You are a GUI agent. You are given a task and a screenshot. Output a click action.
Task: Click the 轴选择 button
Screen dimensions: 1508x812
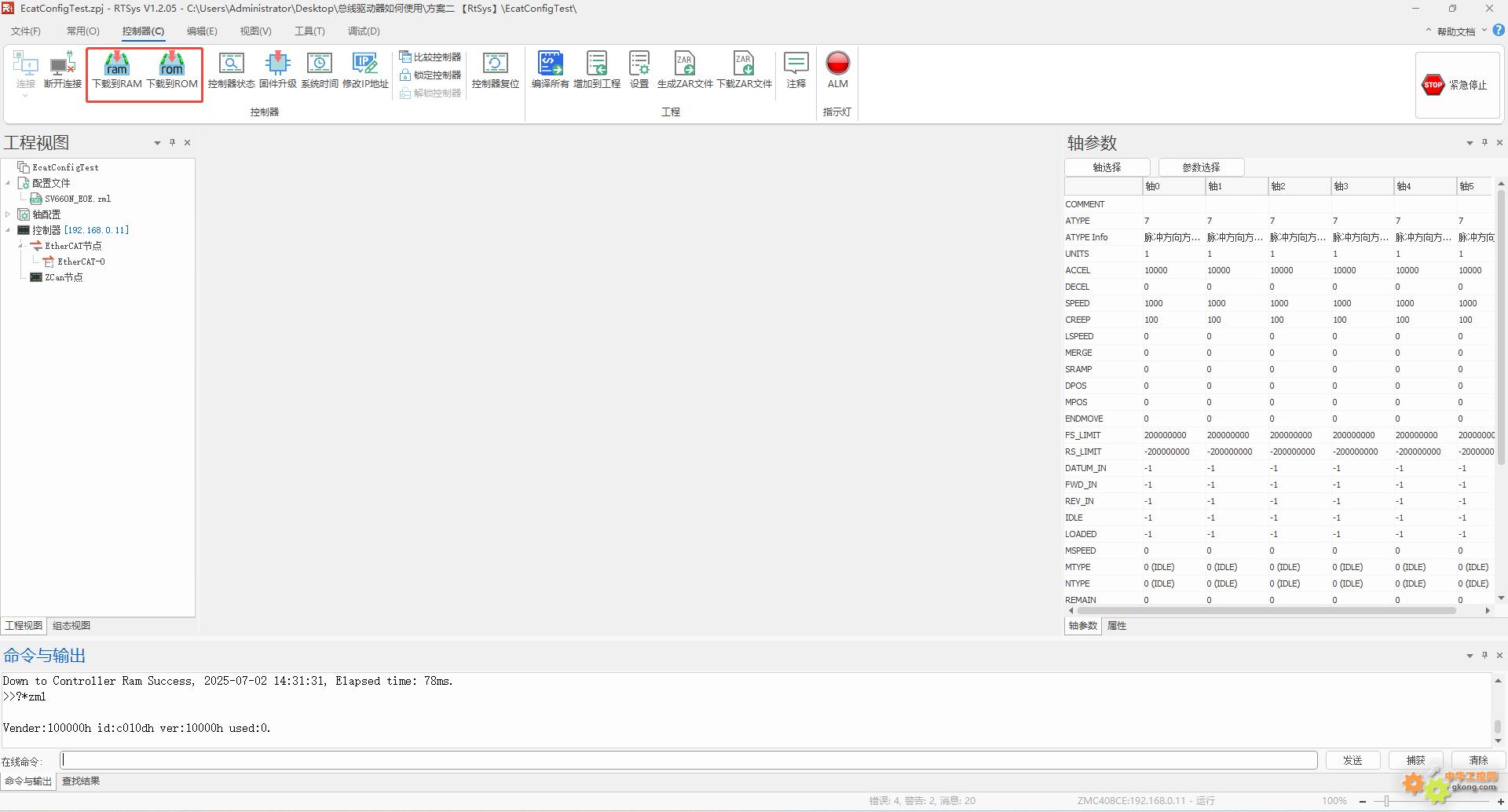point(1107,167)
